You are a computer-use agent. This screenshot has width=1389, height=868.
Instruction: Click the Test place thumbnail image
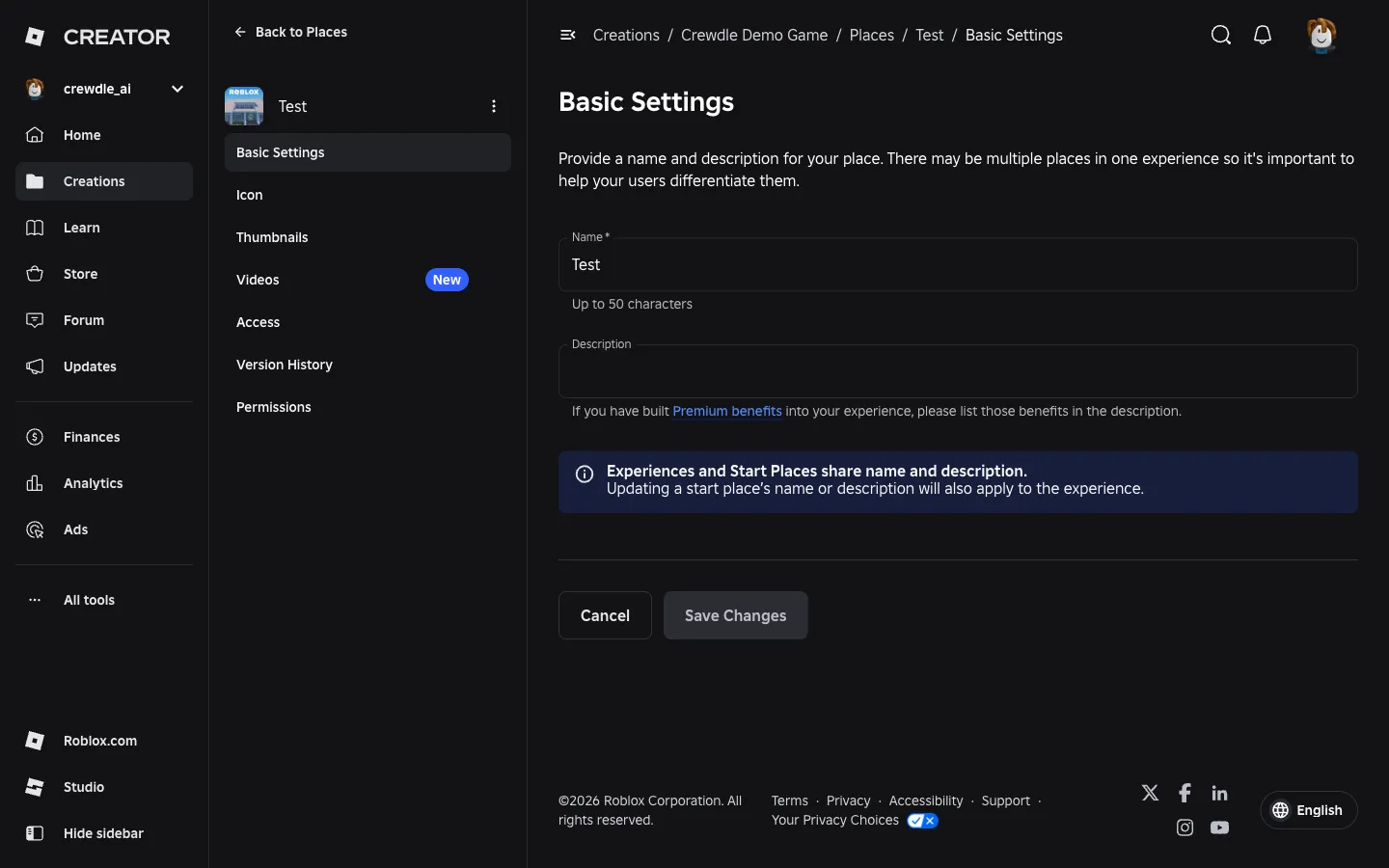(244, 106)
